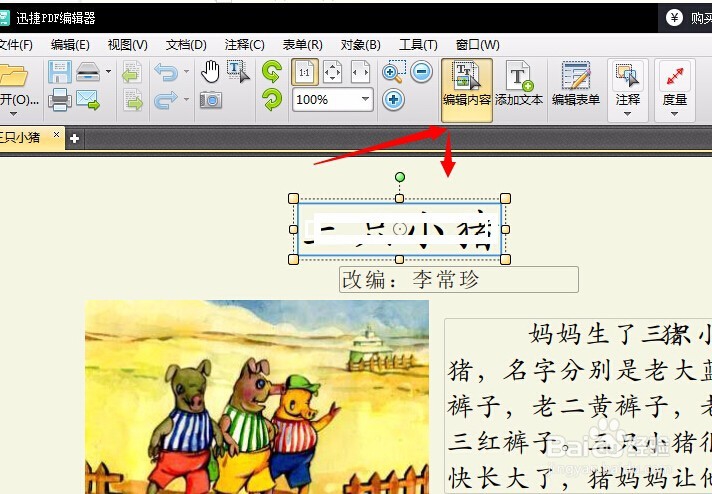Viewport: 712px width, 494px height.
Task: Click the green rotation handle above title box
Action: pyautogui.click(x=400, y=177)
